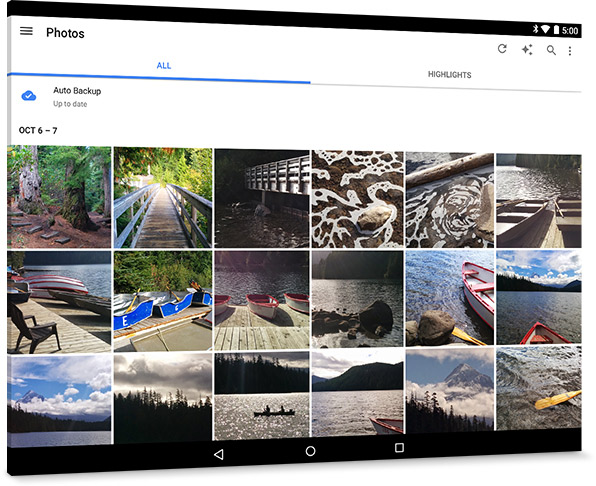The height and width of the screenshot is (486, 596).
Task: Open the forest trail with steps photo
Action: coord(59,197)
